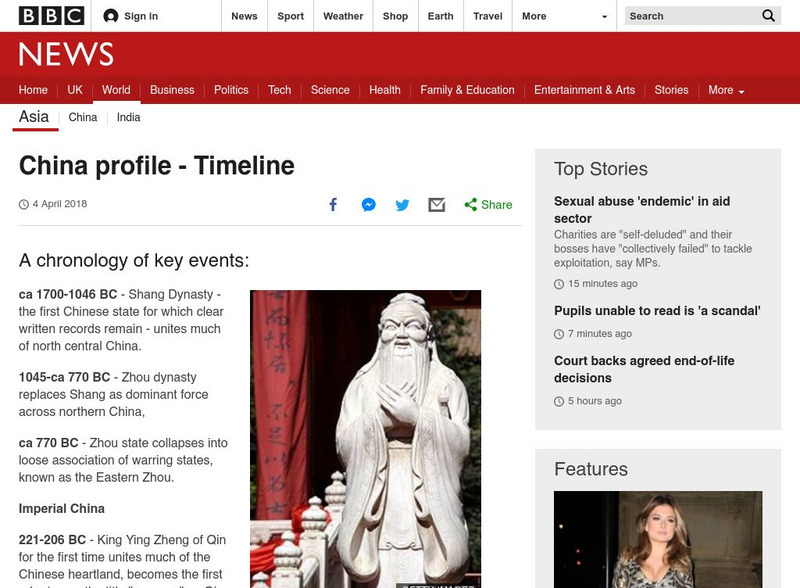Select the India sub-section link
The height and width of the screenshot is (588, 800).
click(129, 117)
